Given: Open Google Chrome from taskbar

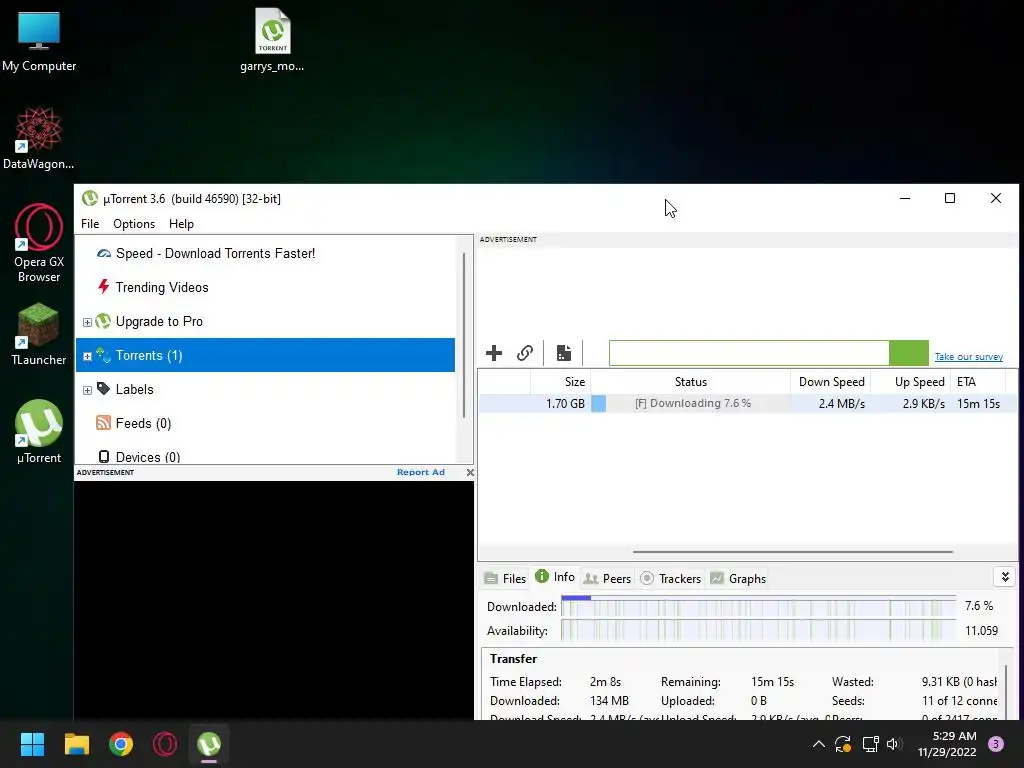Looking at the screenshot, I should [121, 744].
